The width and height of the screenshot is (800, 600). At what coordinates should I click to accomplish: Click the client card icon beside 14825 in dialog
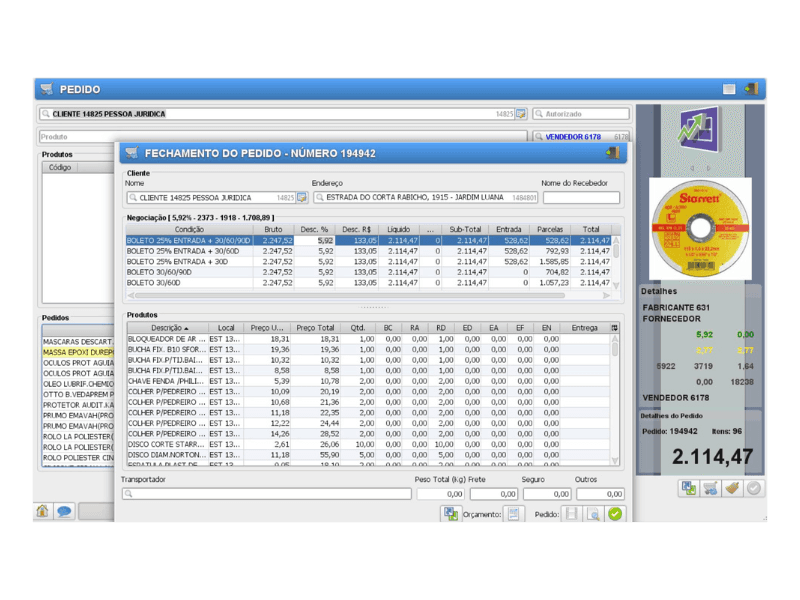(302, 198)
